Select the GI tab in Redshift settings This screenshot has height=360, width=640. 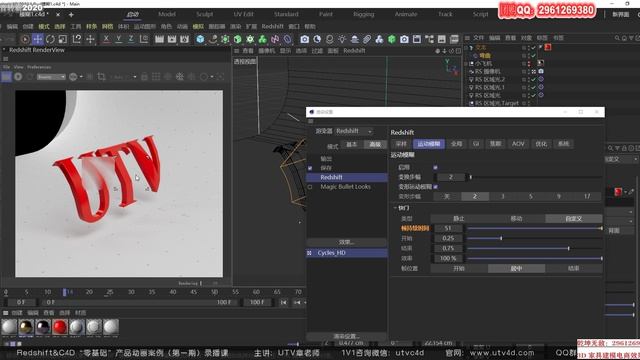(476, 144)
